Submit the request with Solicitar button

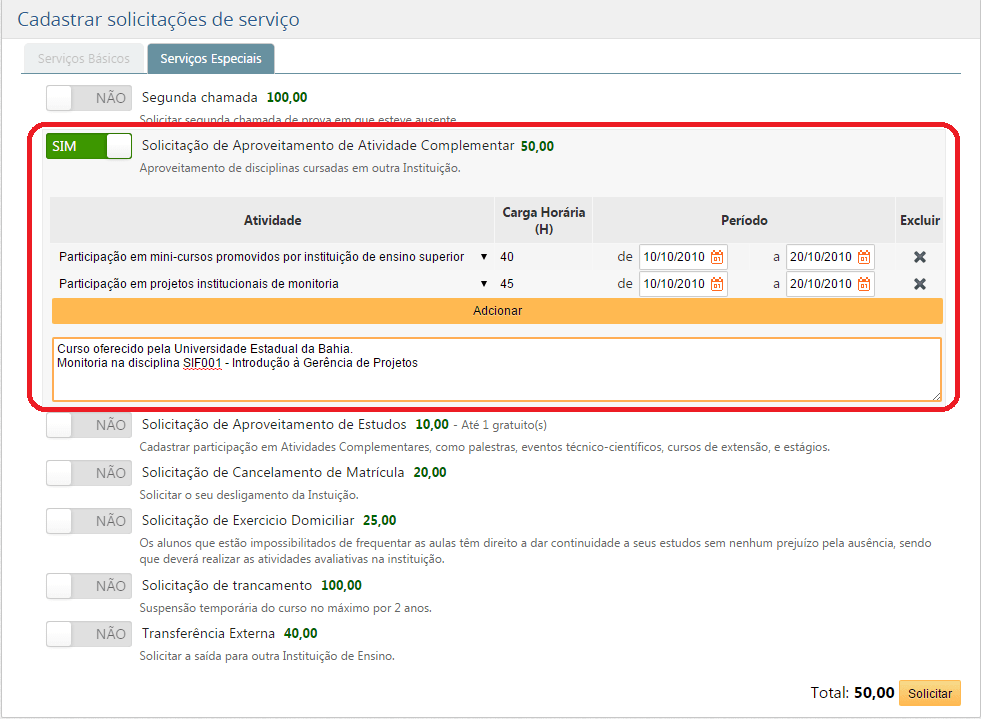[930, 693]
